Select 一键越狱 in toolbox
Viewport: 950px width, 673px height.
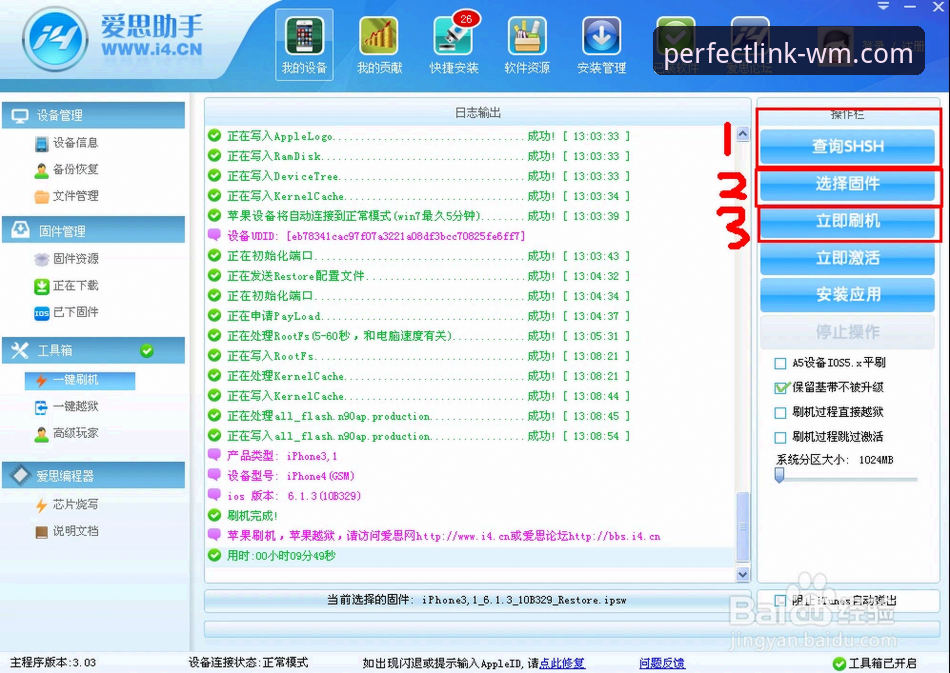(x=67, y=407)
